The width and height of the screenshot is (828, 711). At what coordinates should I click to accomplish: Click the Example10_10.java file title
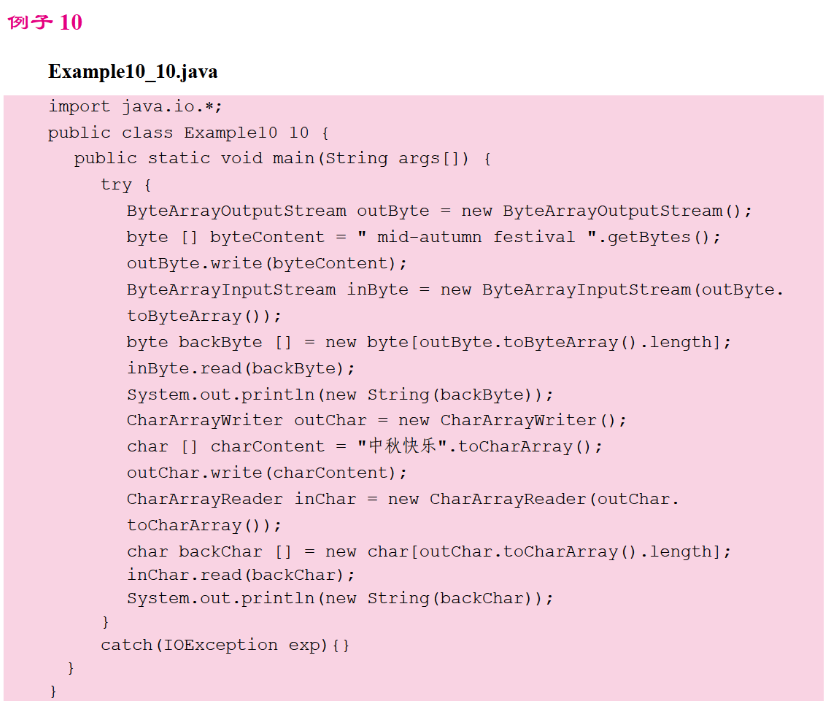pos(133,72)
